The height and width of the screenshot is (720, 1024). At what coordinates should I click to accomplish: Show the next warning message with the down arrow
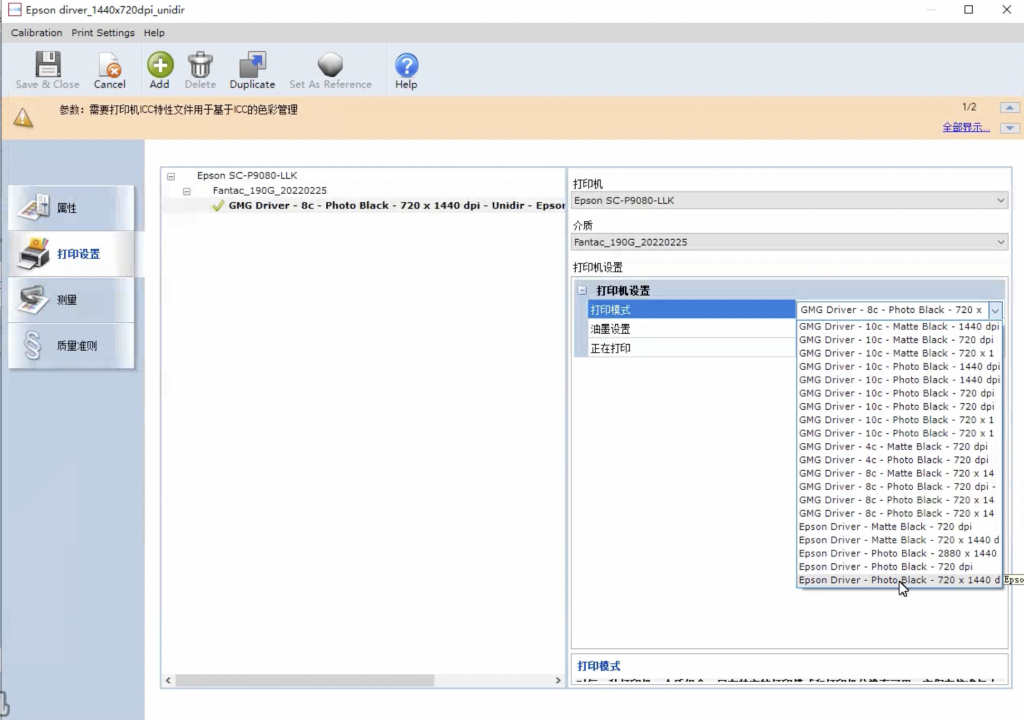click(1010, 128)
